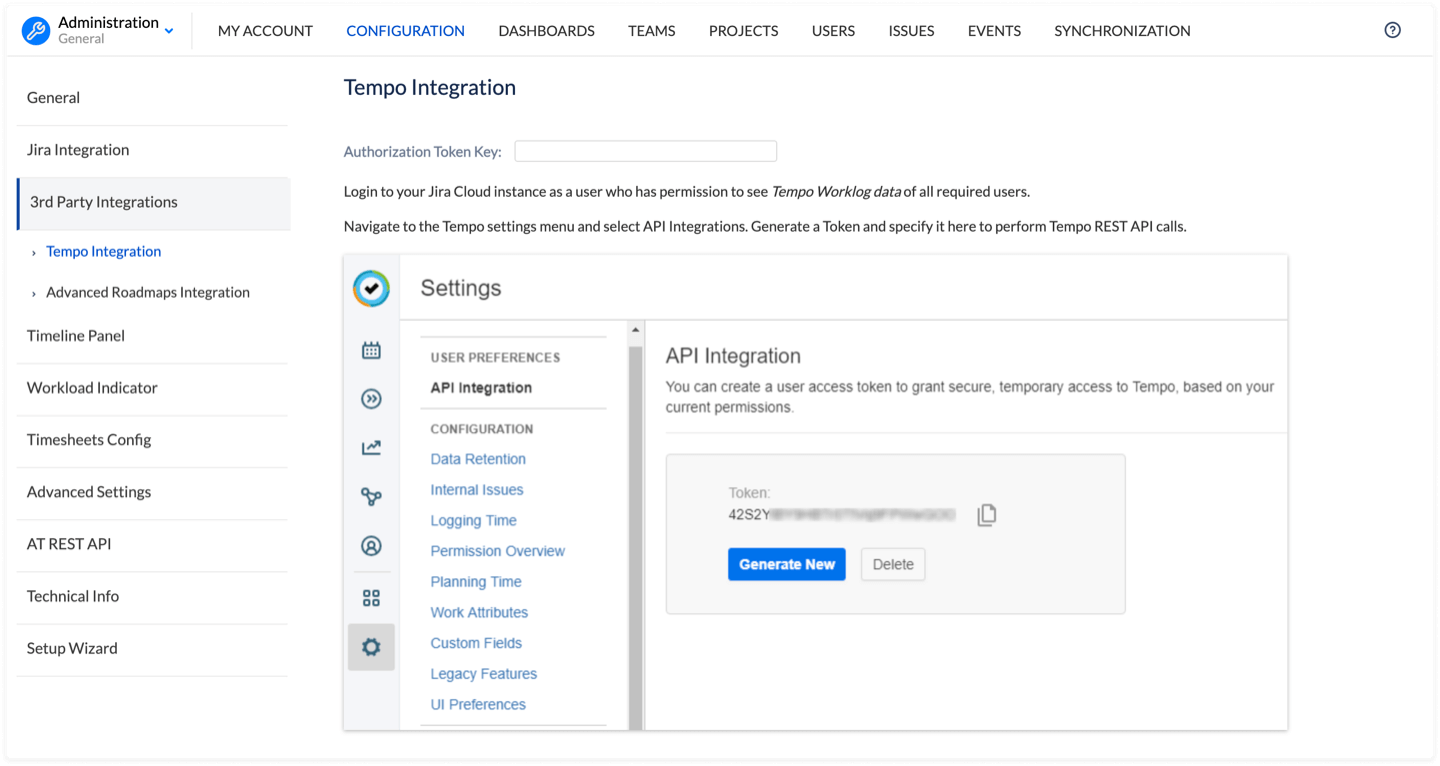This screenshot has width=1440, height=766.
Task: Select 3rd Party Integrations section
Action: [x=154, y=202]
